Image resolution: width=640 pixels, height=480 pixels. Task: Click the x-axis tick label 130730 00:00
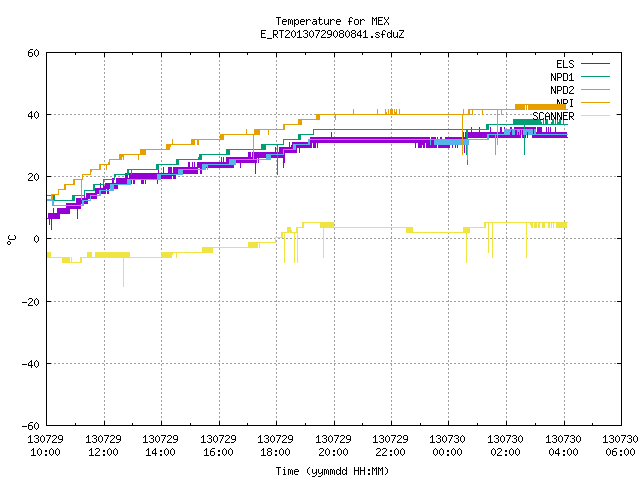(x=448, y=446)
